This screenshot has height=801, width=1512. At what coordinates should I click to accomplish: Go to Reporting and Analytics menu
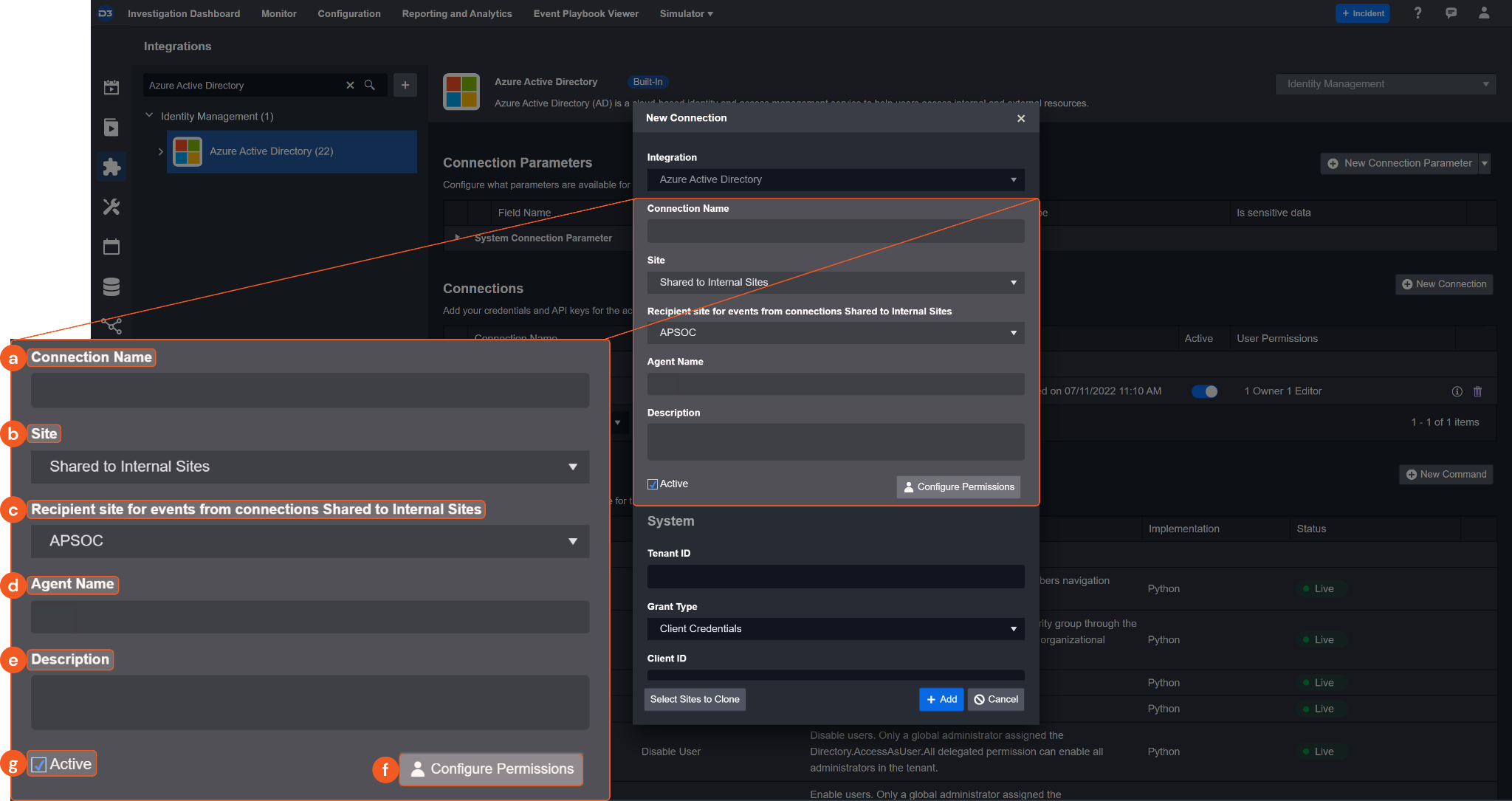[456, 13]
